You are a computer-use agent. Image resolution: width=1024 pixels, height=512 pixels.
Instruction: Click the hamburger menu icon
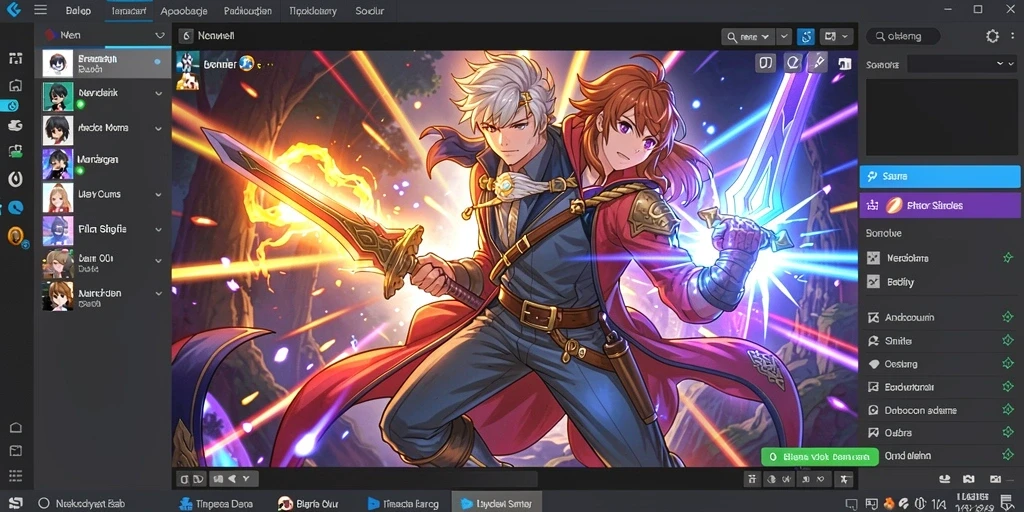(40, 10)
